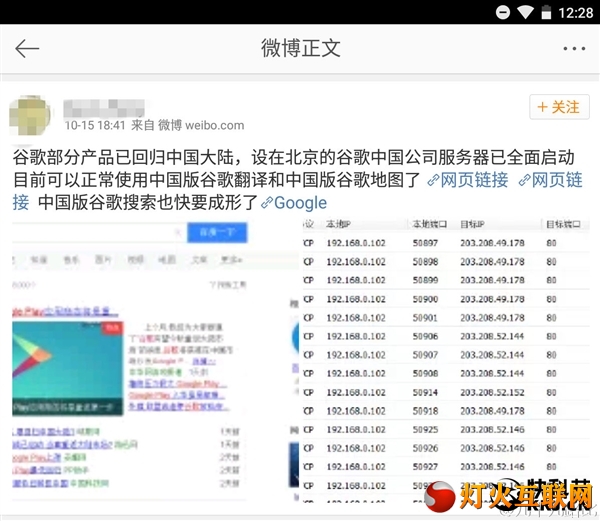Click the 本地IP column header
Screen dimensions: 600x521
(338, 224)
